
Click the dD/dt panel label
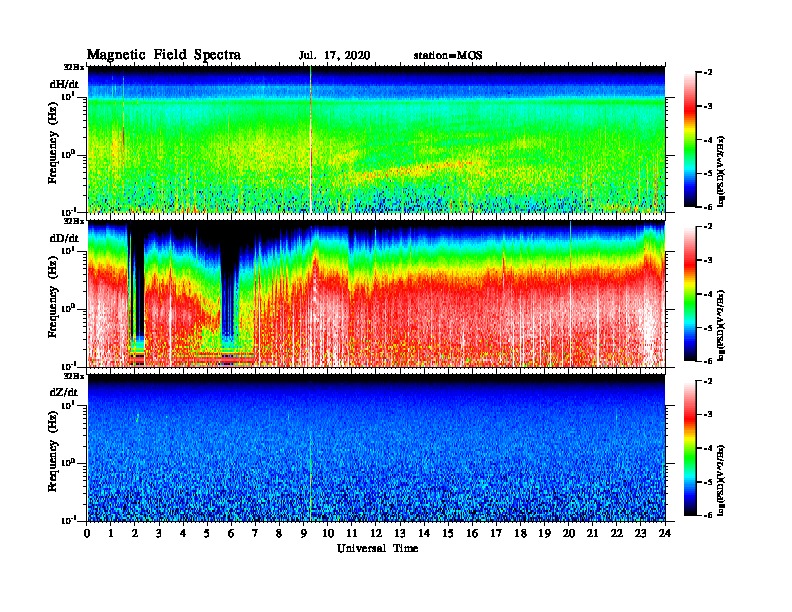(x=64, y=238)
